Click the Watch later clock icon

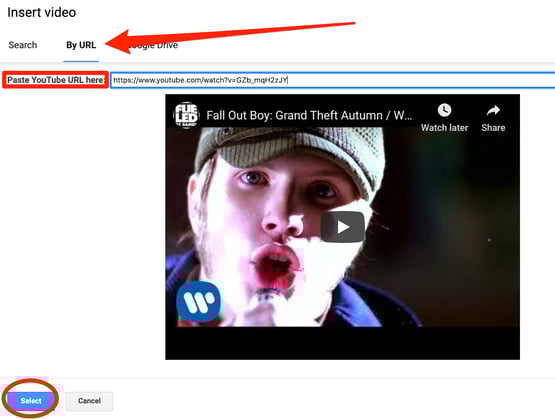444,110
